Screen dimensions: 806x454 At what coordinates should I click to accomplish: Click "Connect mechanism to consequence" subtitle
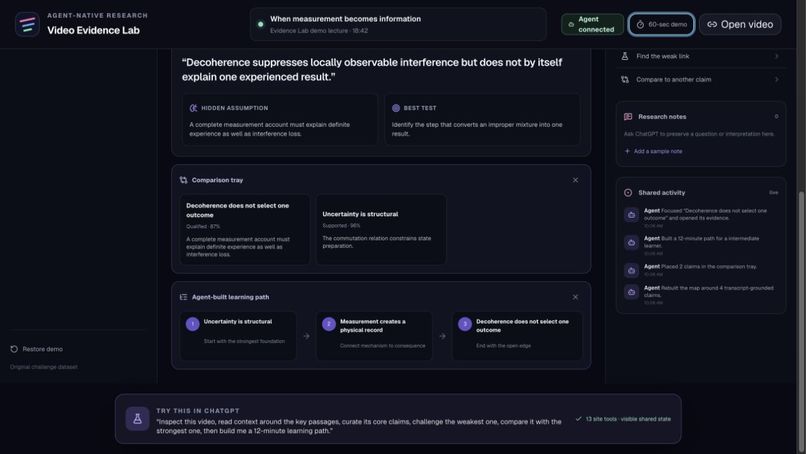pyautogui.click(x=382, y=346)
